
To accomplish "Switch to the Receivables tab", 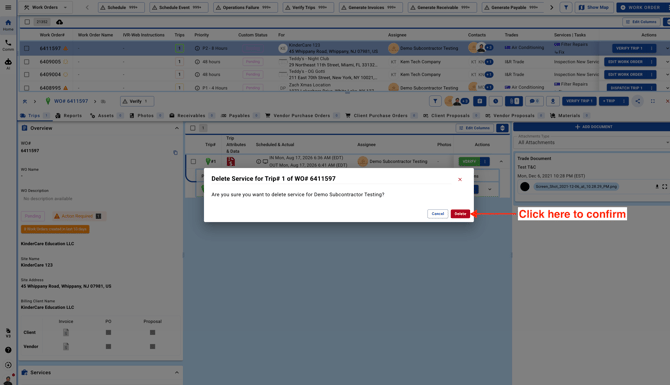I will (x=192, y=115).
